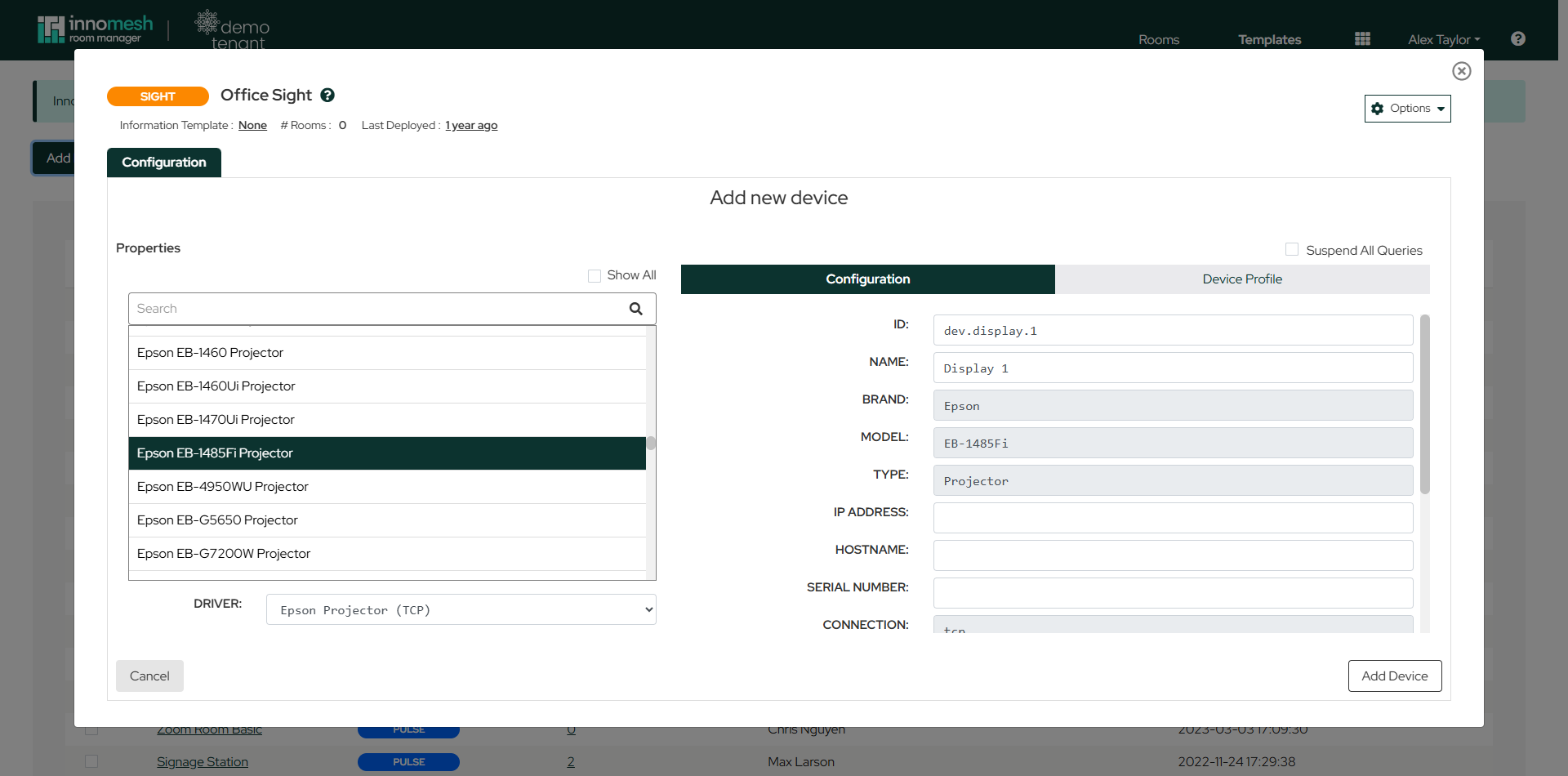This screenshot has width=1568, height=776.
Task: Select Epson EB-G5650 Projector
Action: pos(387,520)
